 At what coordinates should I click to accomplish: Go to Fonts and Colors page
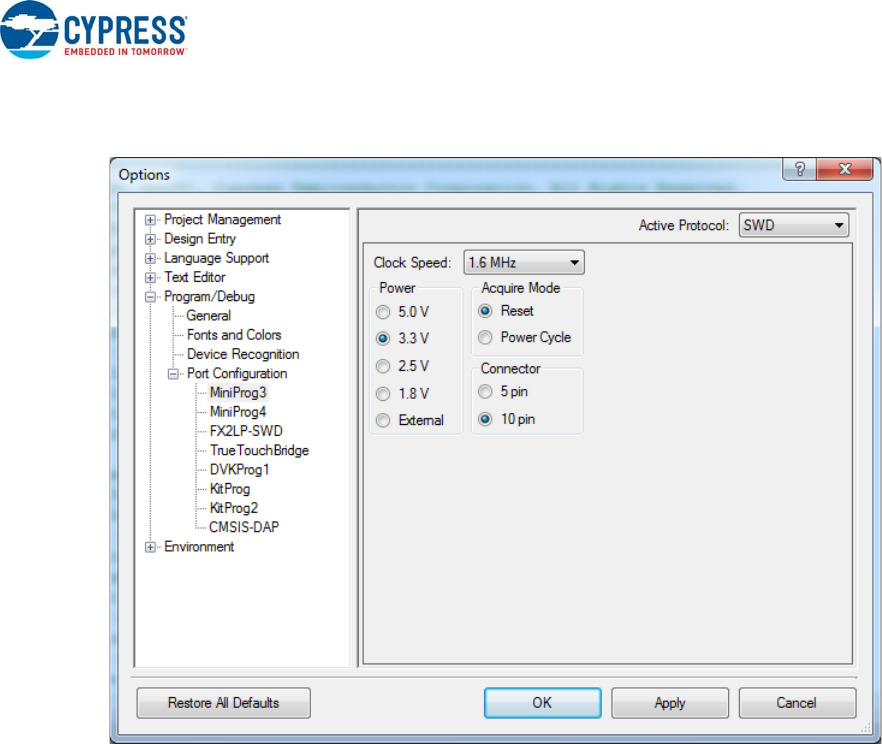pyautogui.click(x=234, y=335)
